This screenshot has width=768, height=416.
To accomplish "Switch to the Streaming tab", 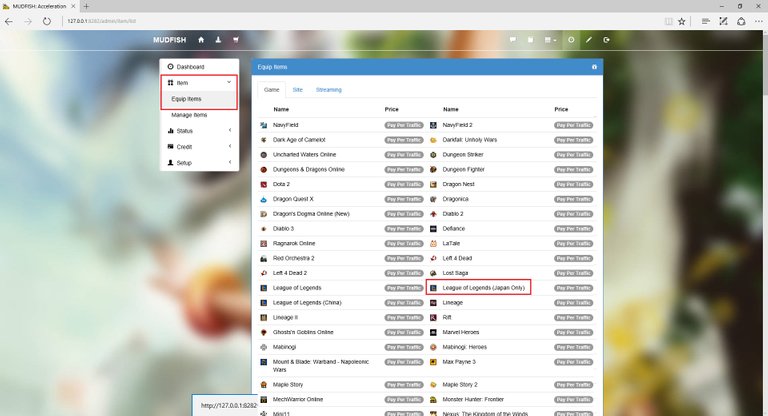I will (328, 90).
